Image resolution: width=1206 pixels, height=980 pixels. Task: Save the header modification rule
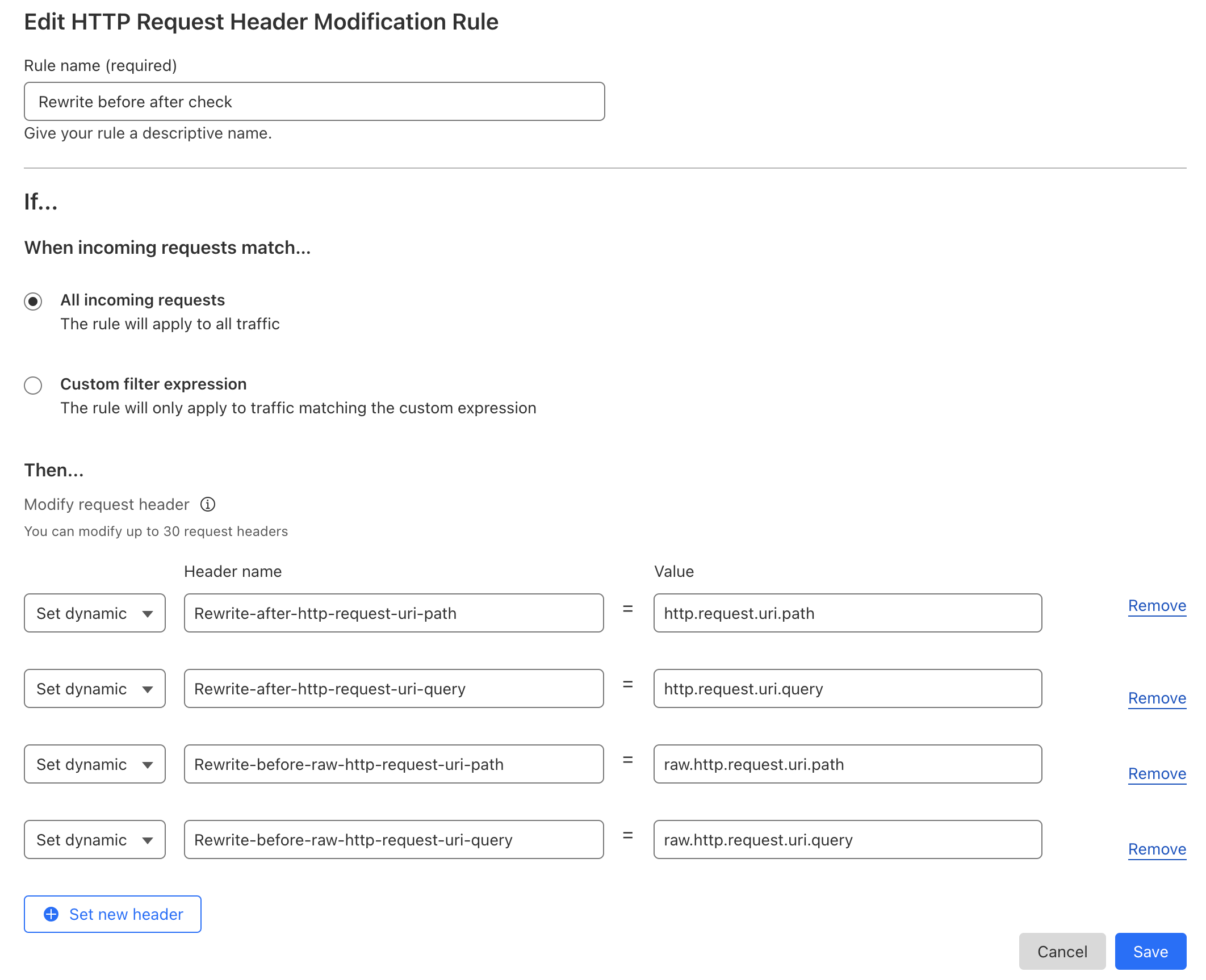(x=1150, y=952)
